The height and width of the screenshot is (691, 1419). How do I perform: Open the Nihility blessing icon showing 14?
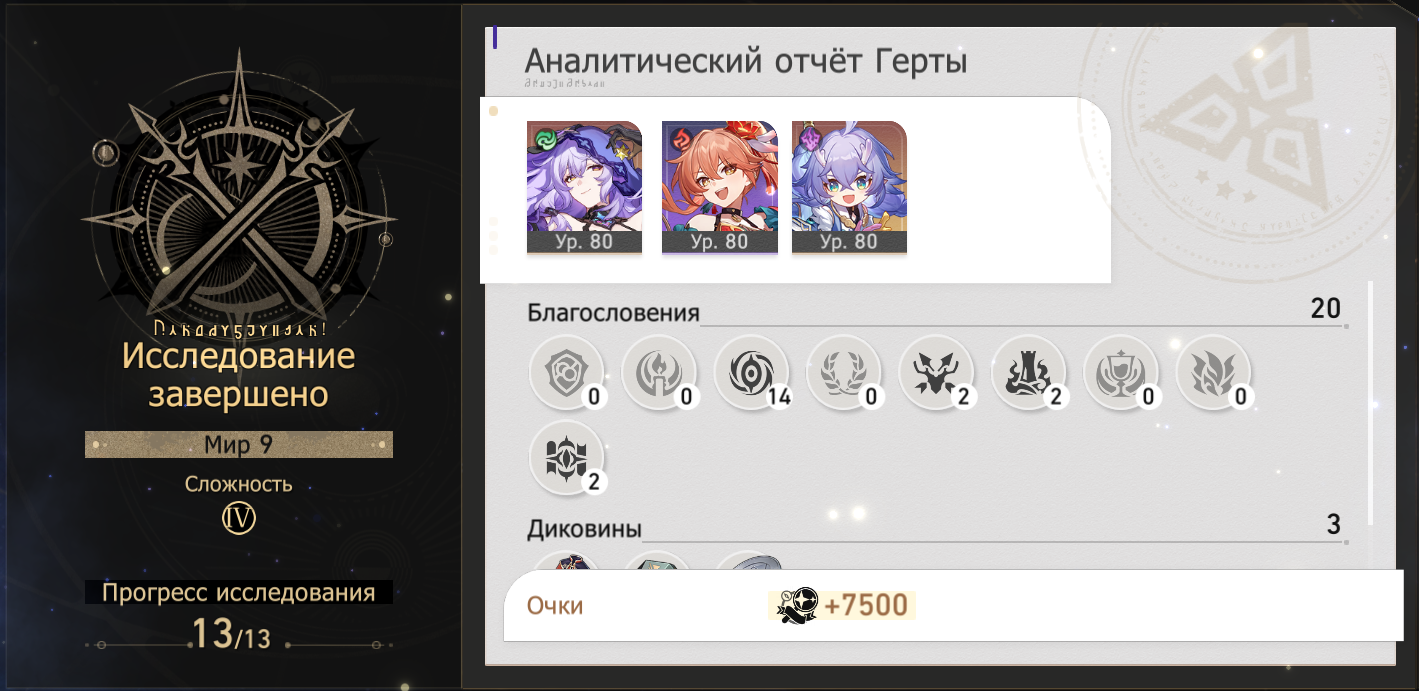coord(751,373)
